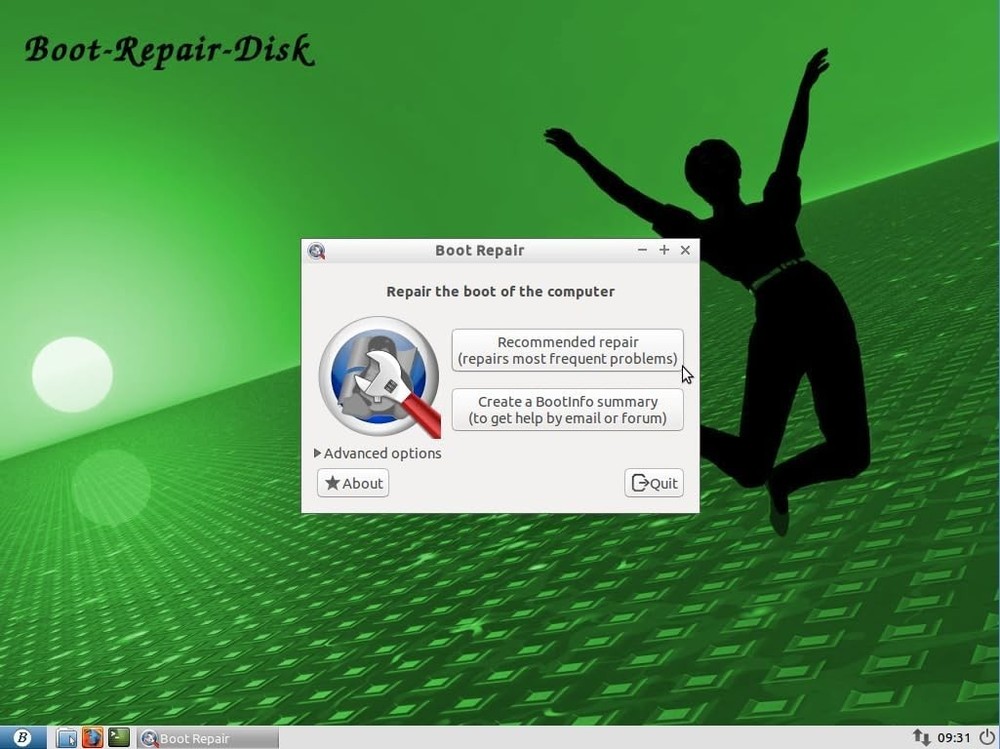
Task: Click the network traffic arrows indicator
Action: tap(919, 737)
